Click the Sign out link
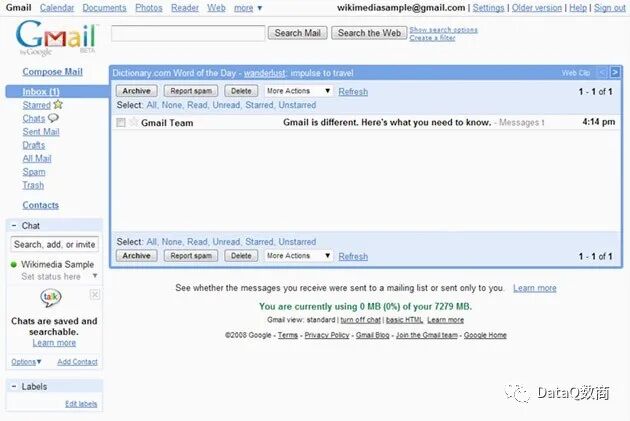 (x=610, y=8)
